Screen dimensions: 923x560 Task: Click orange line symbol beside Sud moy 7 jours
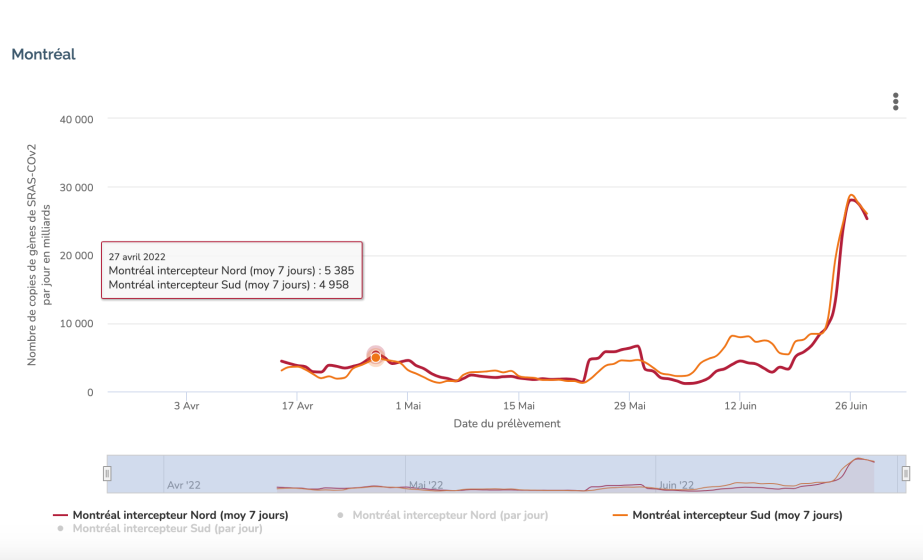coord(619,516)
